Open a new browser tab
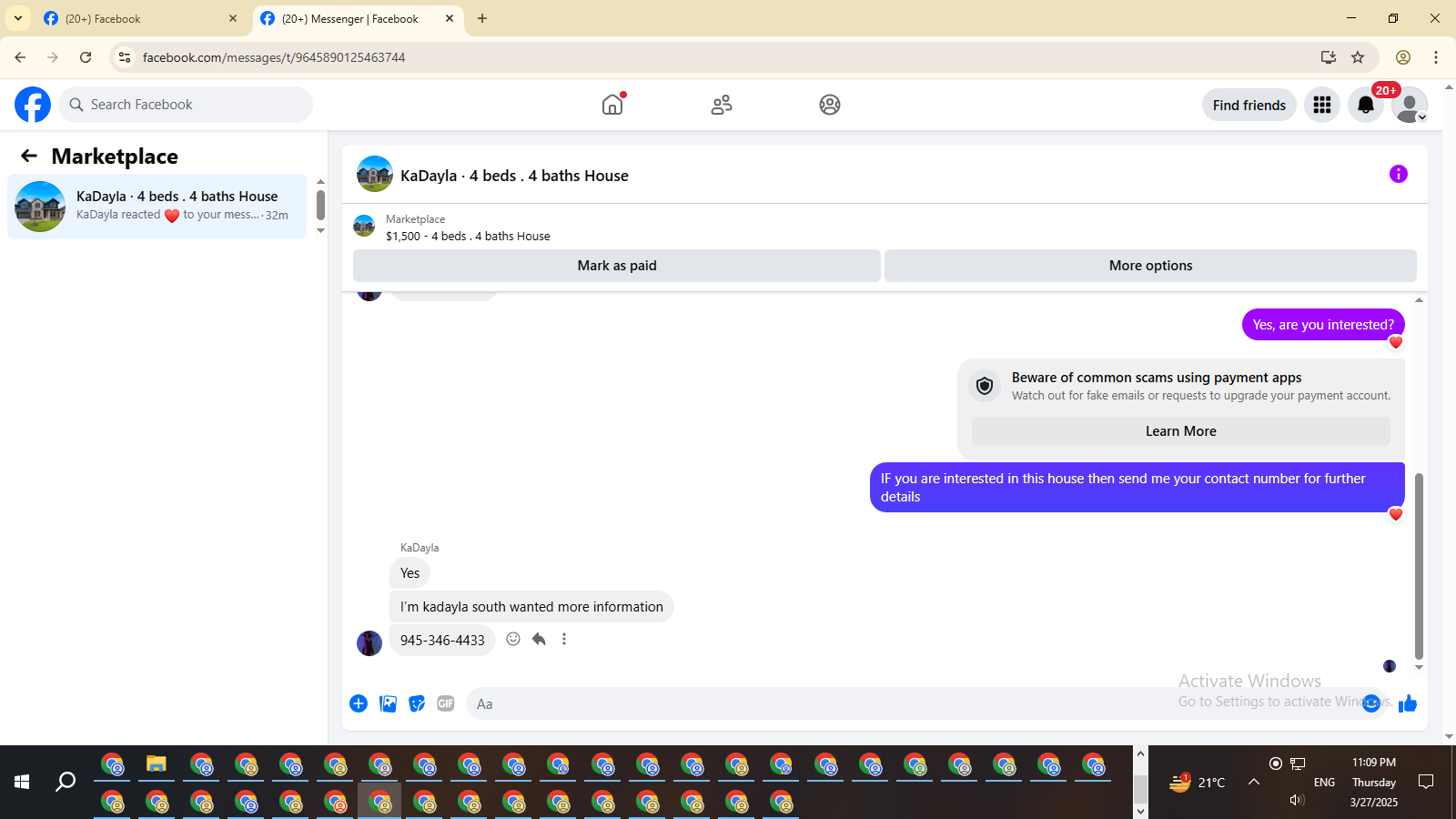 pyautogui.click(x=482, y=18)
